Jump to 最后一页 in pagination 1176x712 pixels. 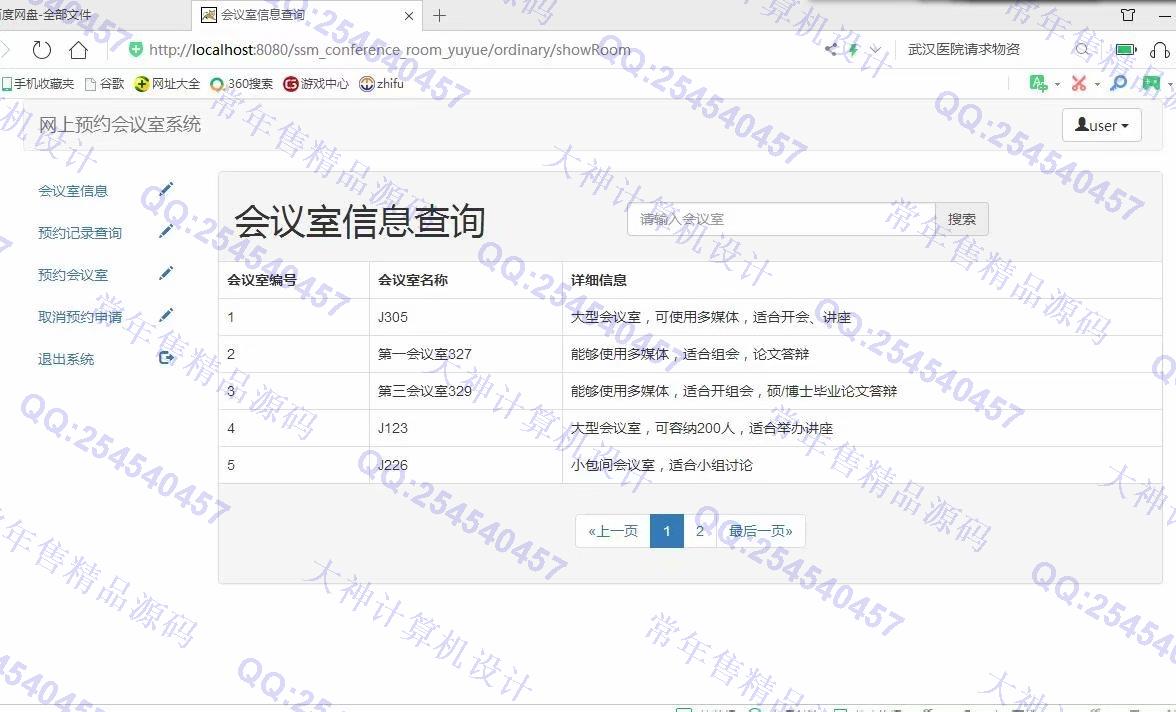[760, 531]
